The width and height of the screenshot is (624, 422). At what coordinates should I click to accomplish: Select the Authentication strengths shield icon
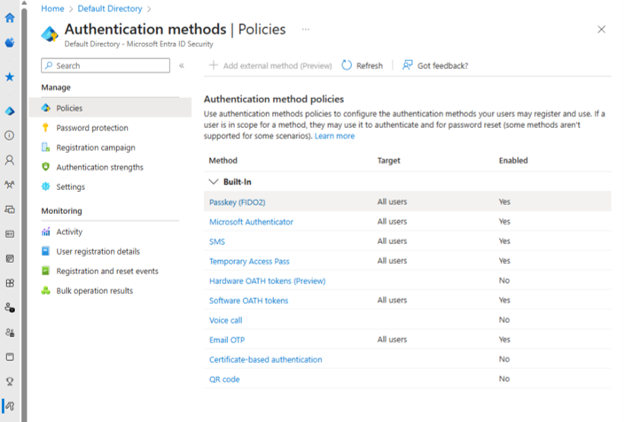46,167
